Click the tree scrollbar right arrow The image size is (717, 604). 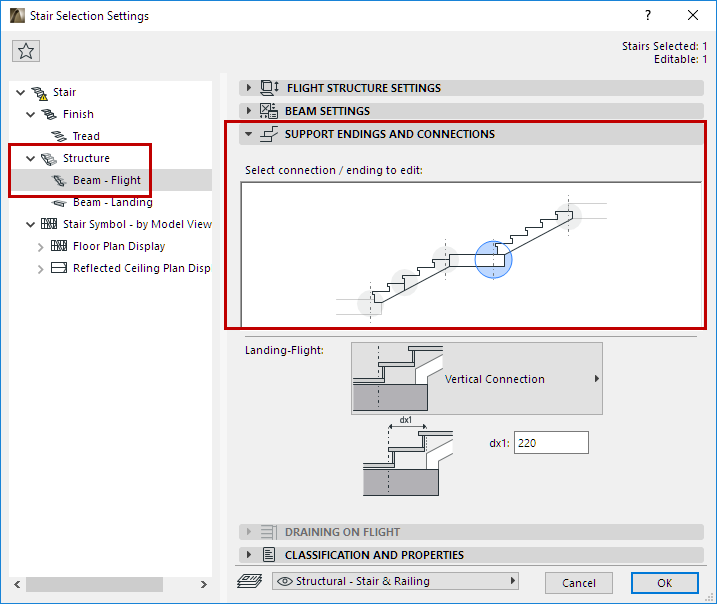[203, 584]
